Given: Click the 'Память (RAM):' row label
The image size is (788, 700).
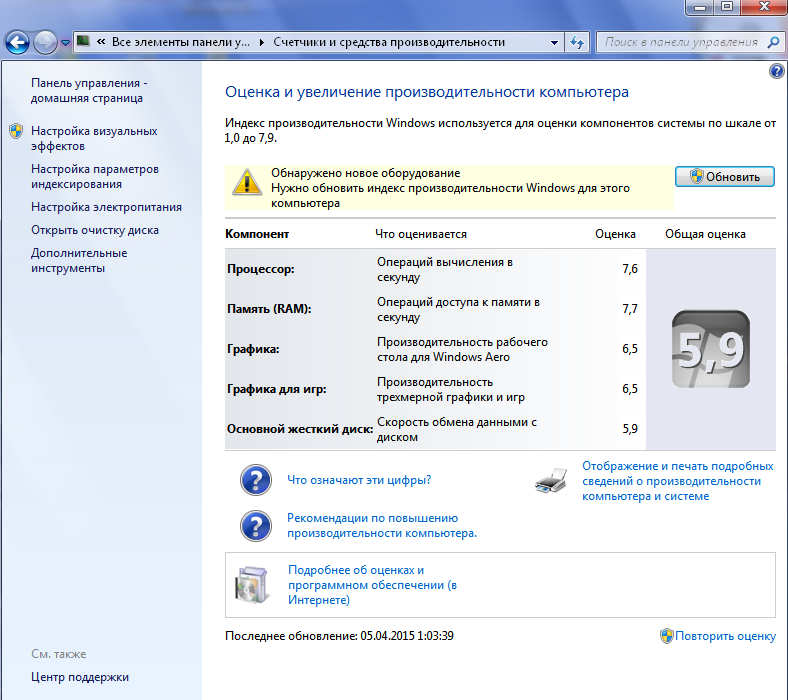Looking at the screenshot, I should coord(269,309).
